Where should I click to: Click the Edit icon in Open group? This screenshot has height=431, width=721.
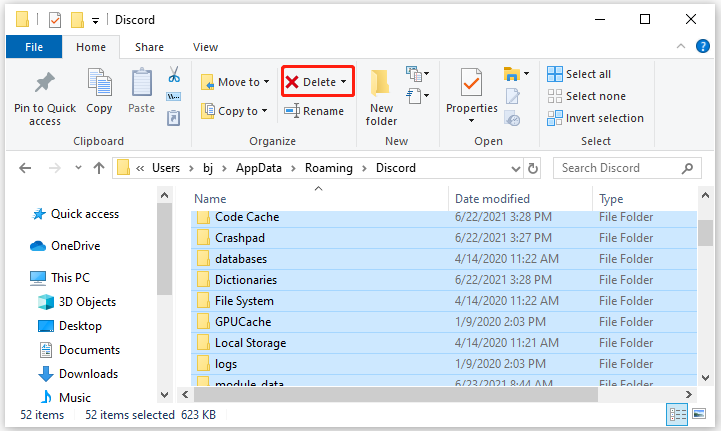[512, 96]
